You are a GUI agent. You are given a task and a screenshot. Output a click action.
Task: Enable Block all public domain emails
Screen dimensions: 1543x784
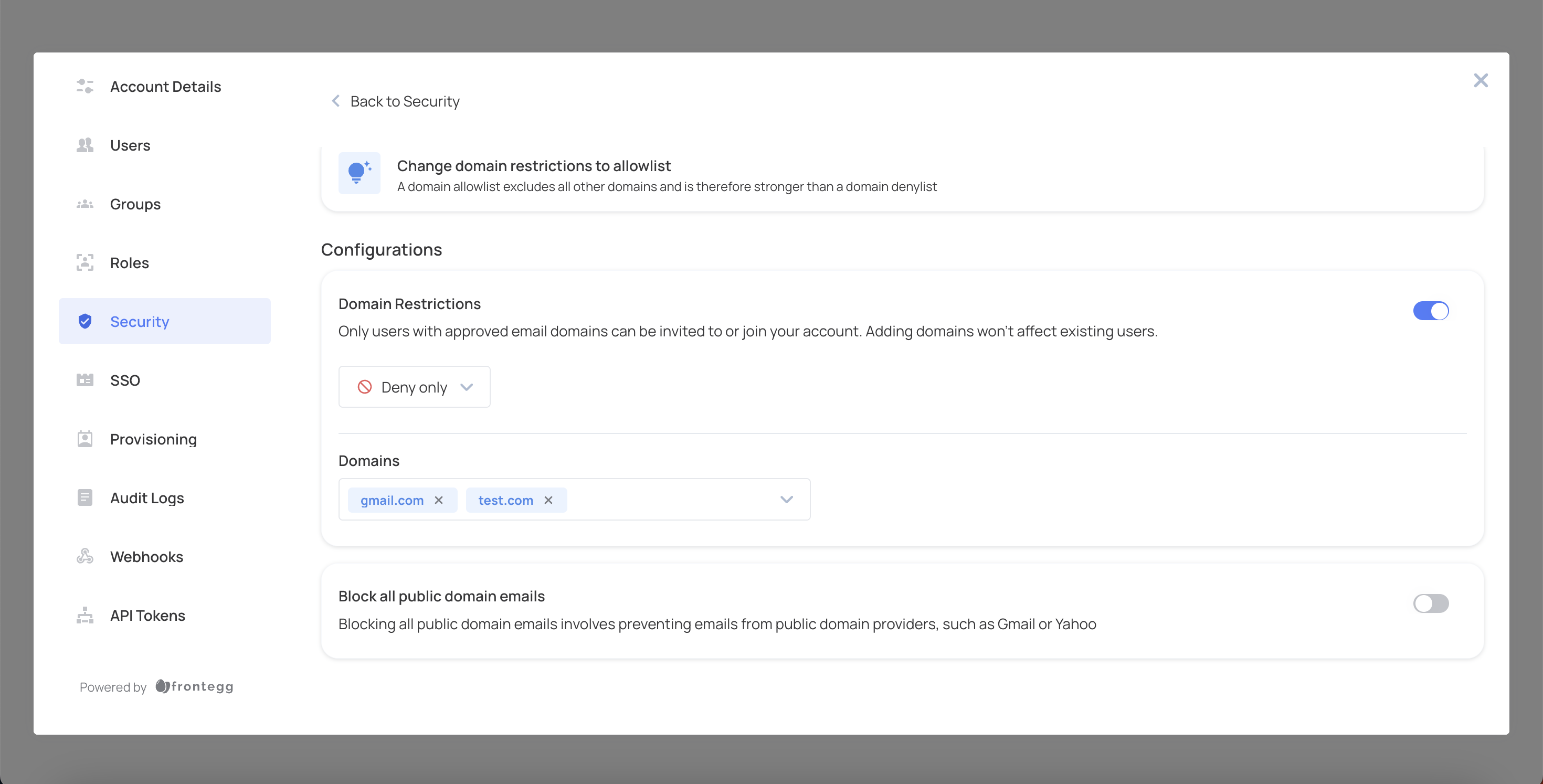pyautogui.click(x=1430, y=603)
